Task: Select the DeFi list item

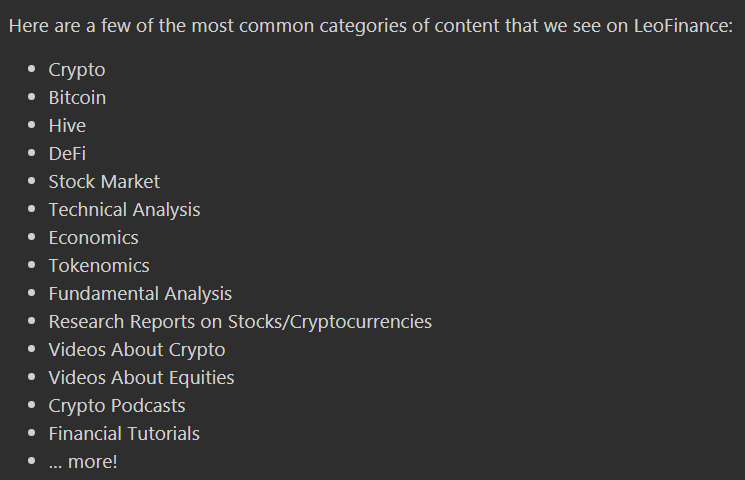Action: point(67,154)
